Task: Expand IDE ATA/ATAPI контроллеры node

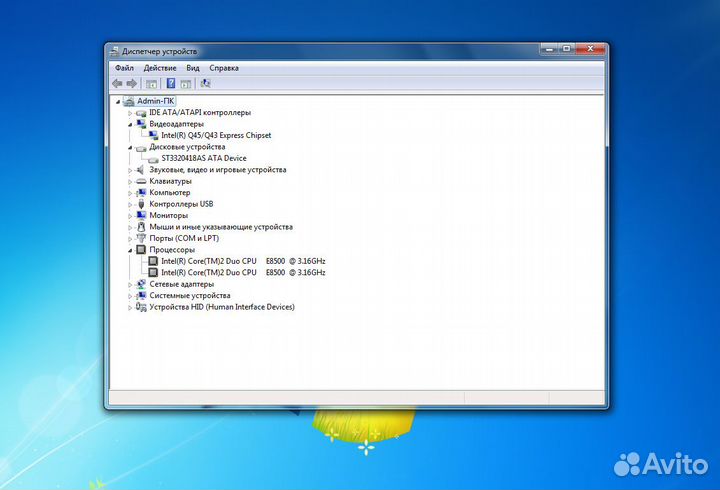Action: coord(130,113)
